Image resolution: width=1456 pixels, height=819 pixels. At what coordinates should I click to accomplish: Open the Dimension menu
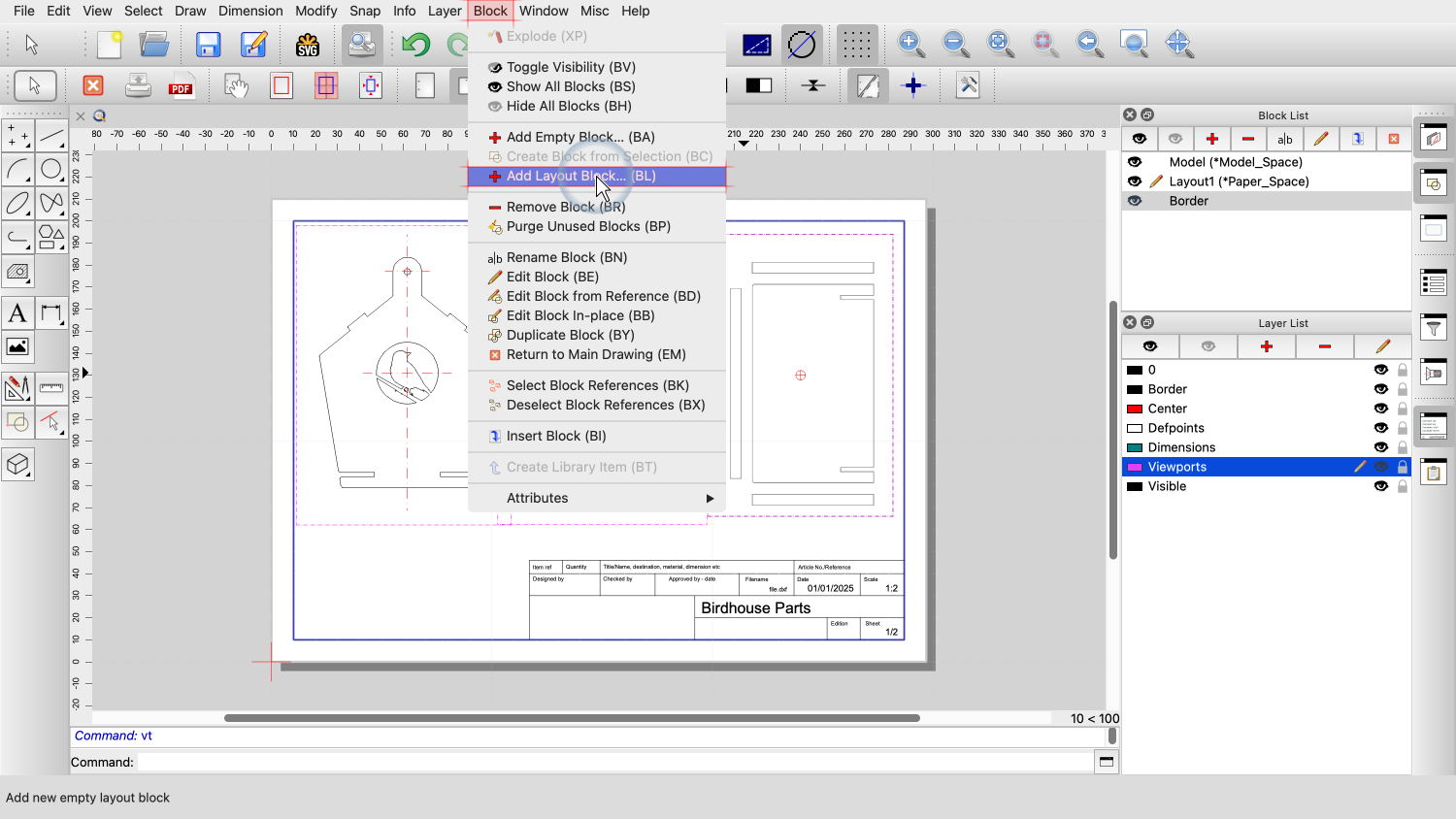pyautogui.click(x=250, y=11)
